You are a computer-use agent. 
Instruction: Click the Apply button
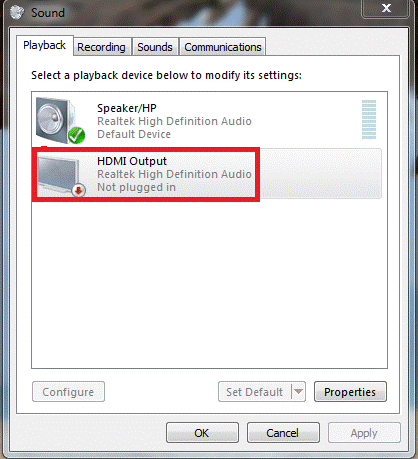(x=364, y=433)
